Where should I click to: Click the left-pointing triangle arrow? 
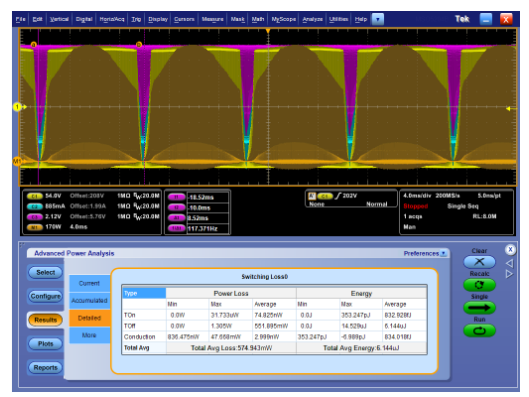click(x=509, y=263)
